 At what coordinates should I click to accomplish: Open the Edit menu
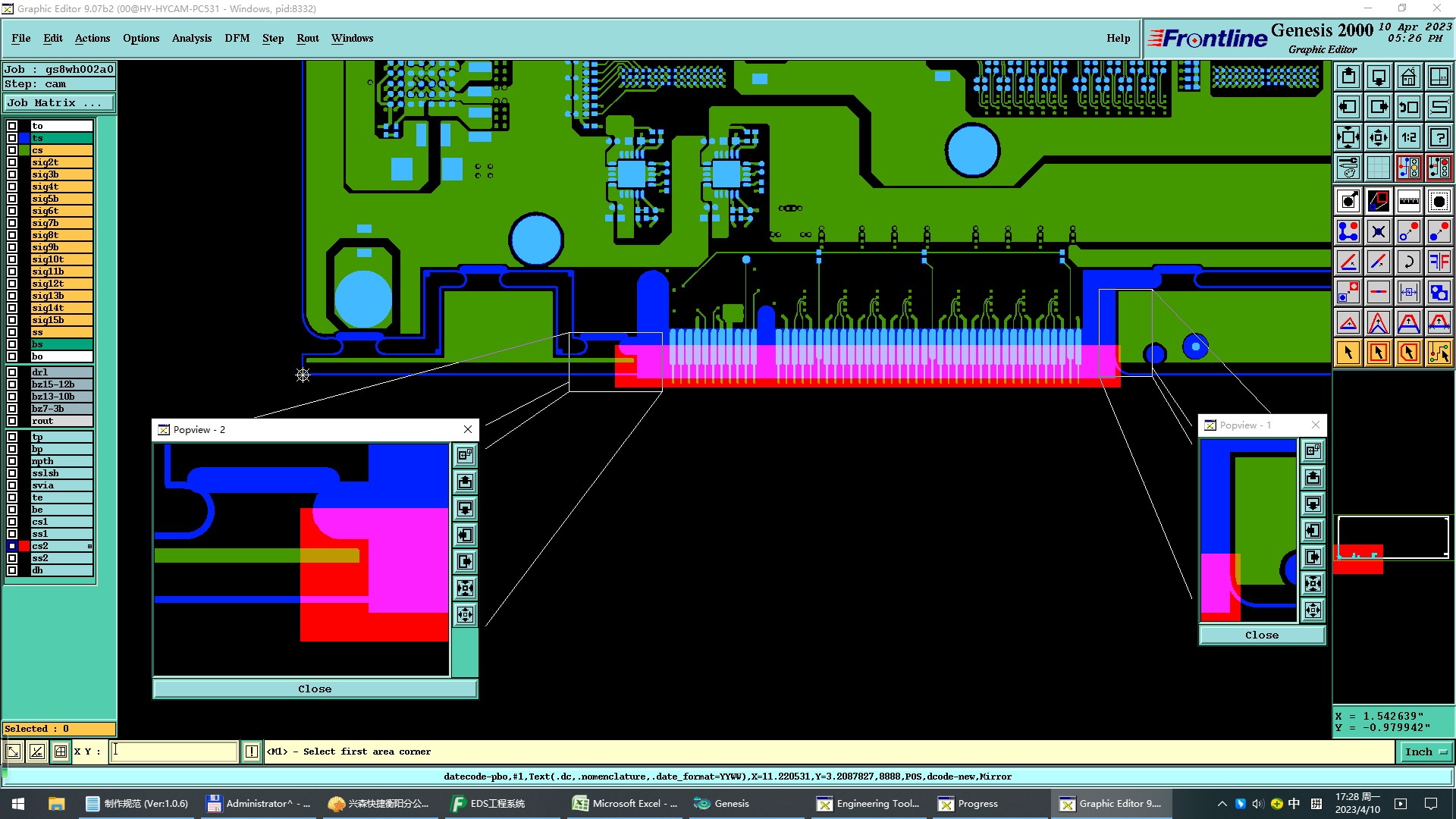(53, 38)
